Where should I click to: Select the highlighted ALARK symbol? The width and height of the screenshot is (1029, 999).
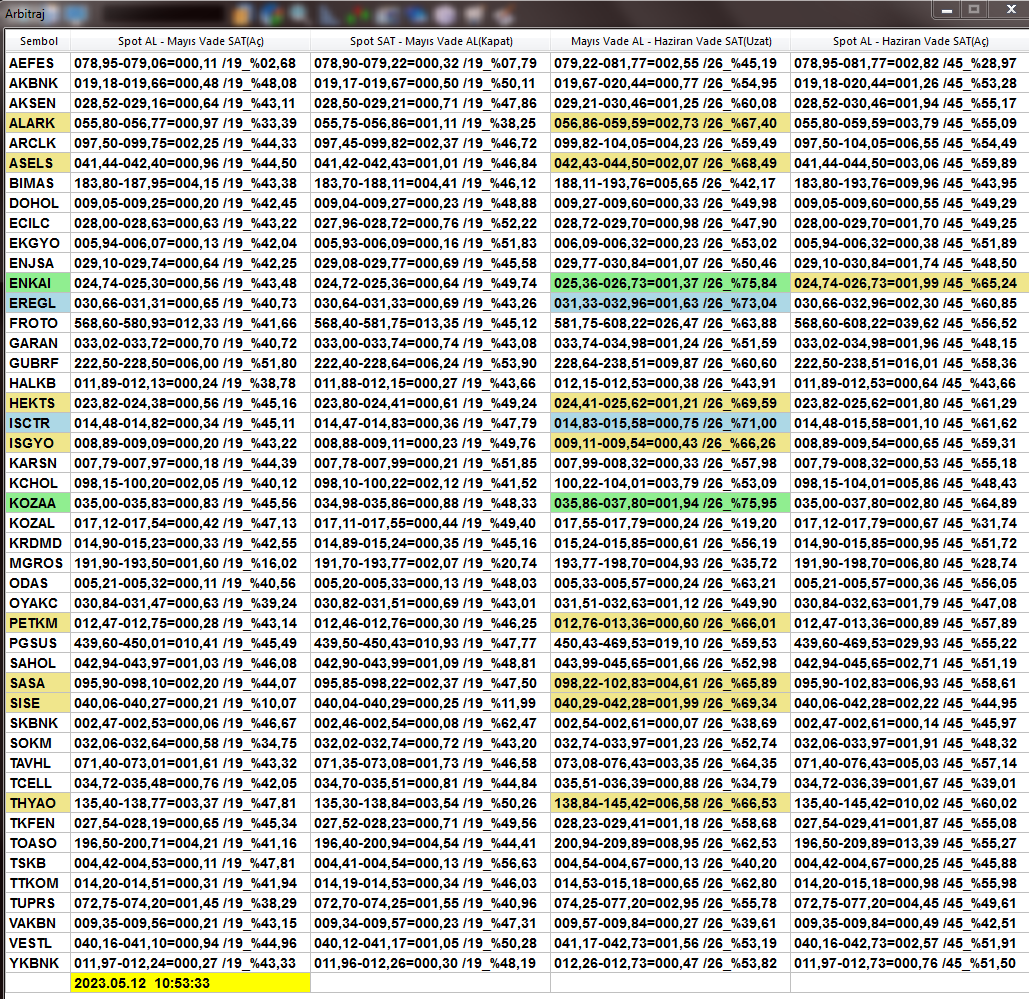(x=38, y=123)
